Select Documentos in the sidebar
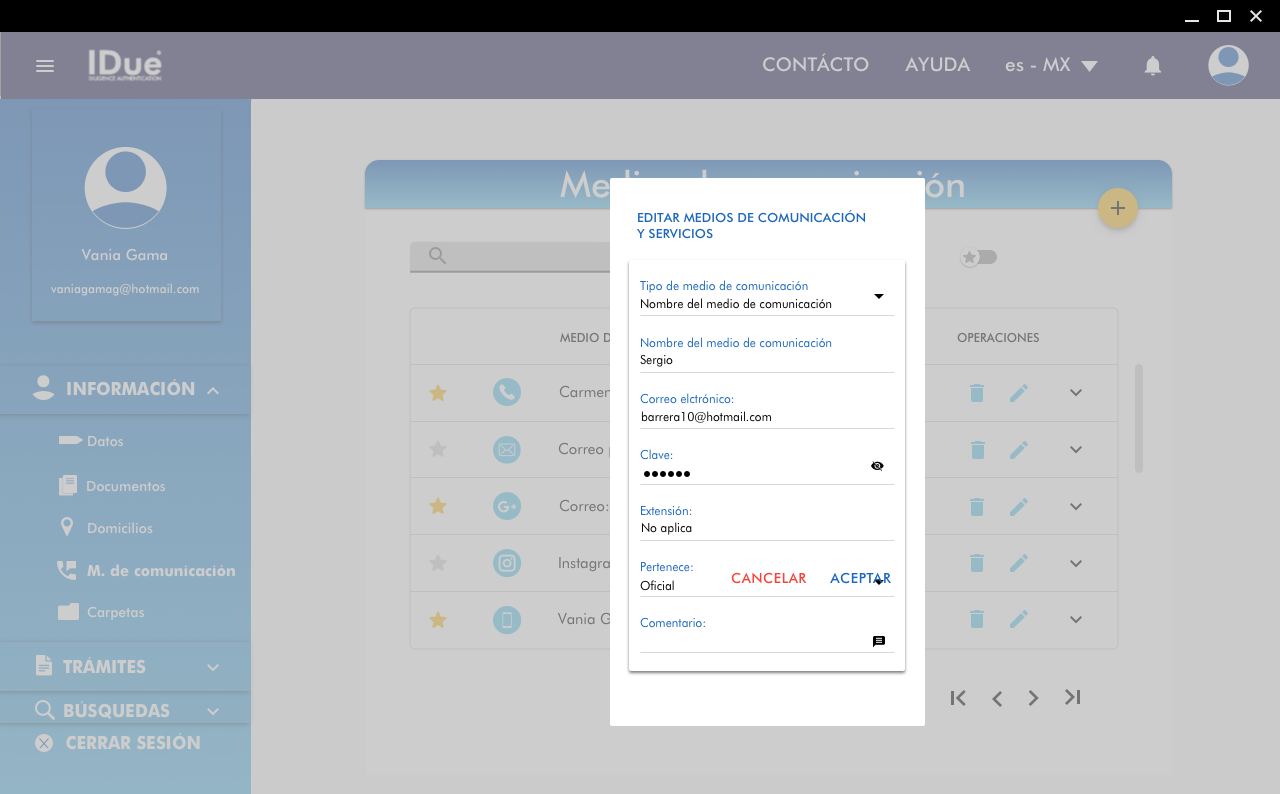This screenshot has width=1280, height=794. (125, 487)
